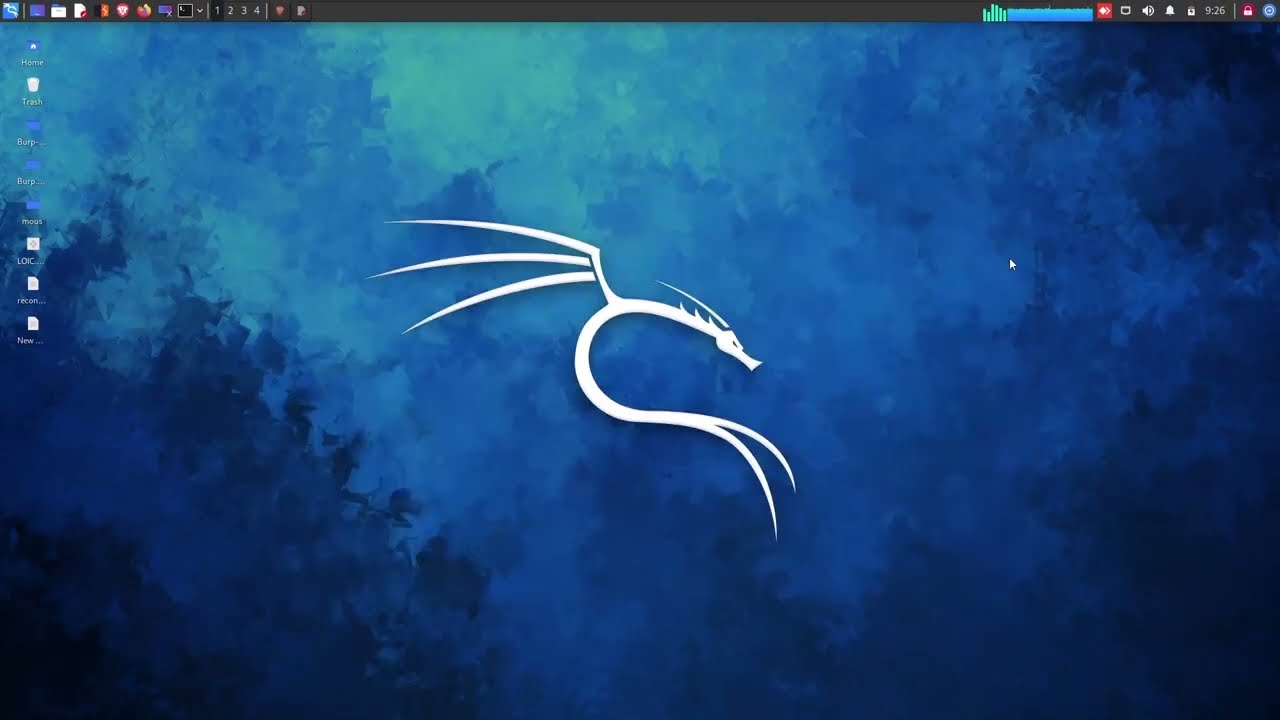Open the blue logout session button
This screenshot has height=720, width=1280.
click(1269, 11)
